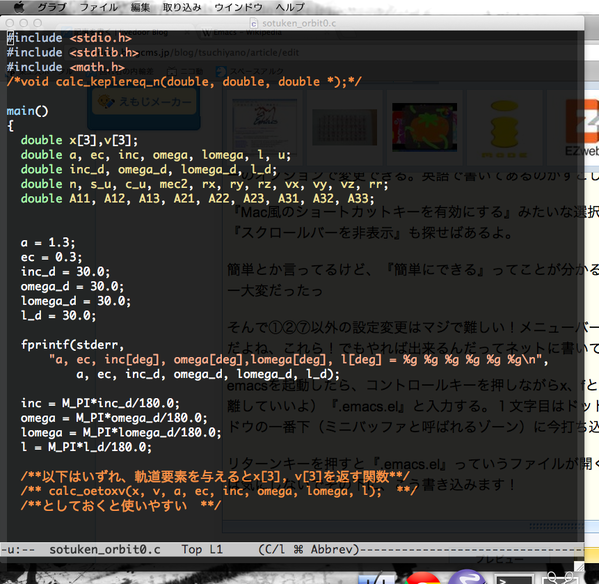Viewport: 599px width, 584px height.
Task: Click the えもじメーカー button behind Emacs
Action: coord(144,102)
